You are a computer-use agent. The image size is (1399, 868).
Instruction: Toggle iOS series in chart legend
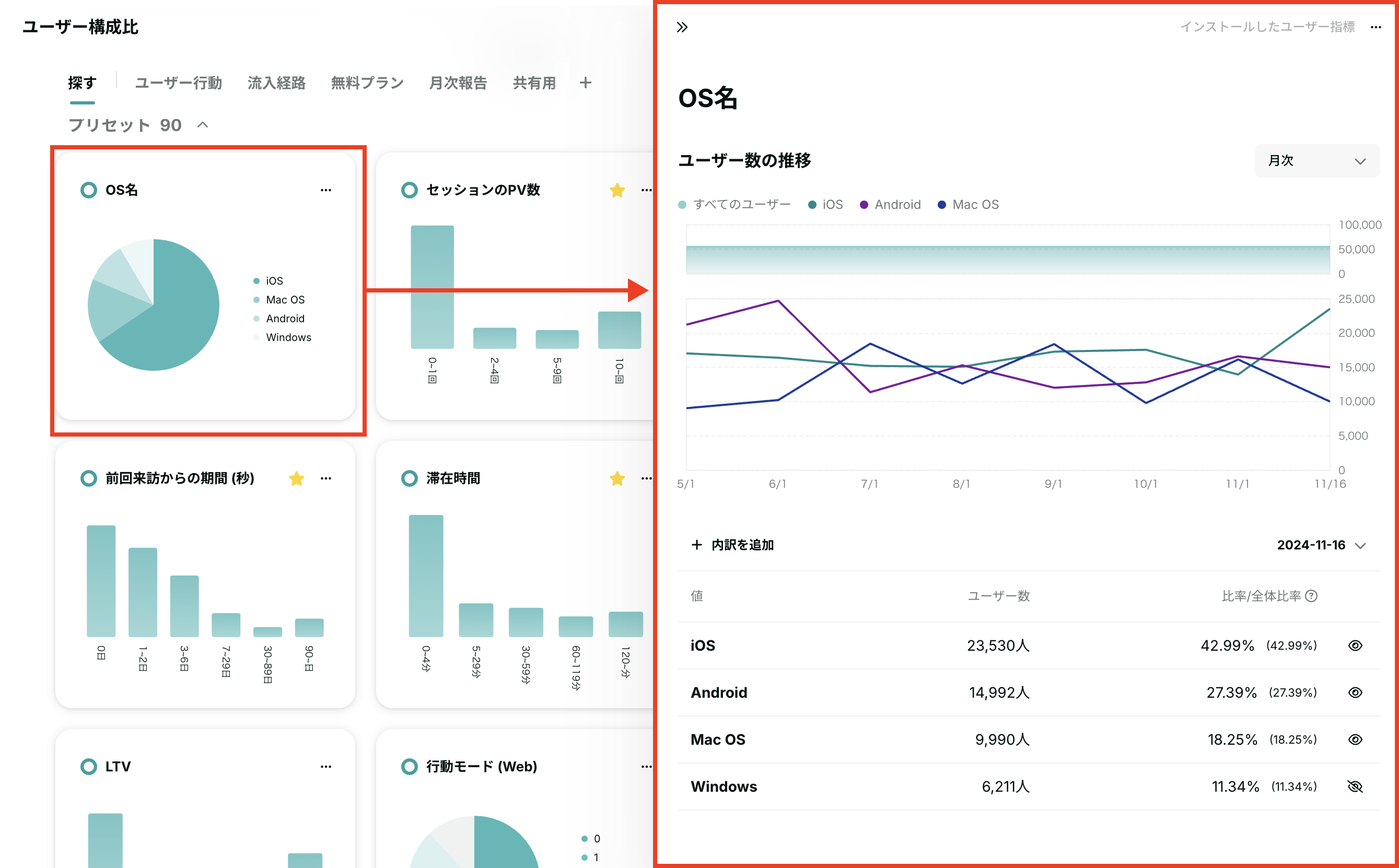pos(825,204)
